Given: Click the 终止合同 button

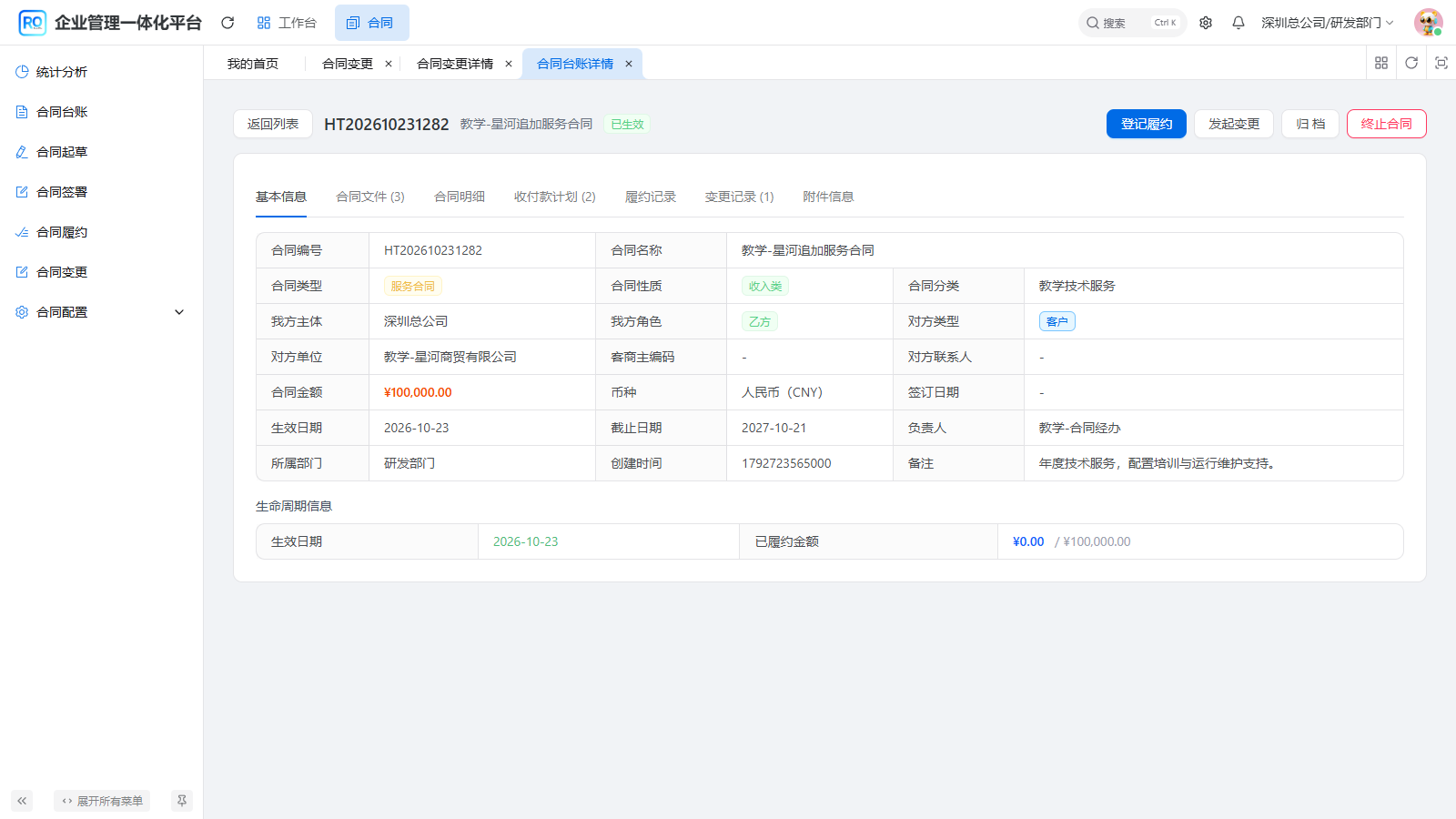Looking at the screenshot, I should 1387,124.
